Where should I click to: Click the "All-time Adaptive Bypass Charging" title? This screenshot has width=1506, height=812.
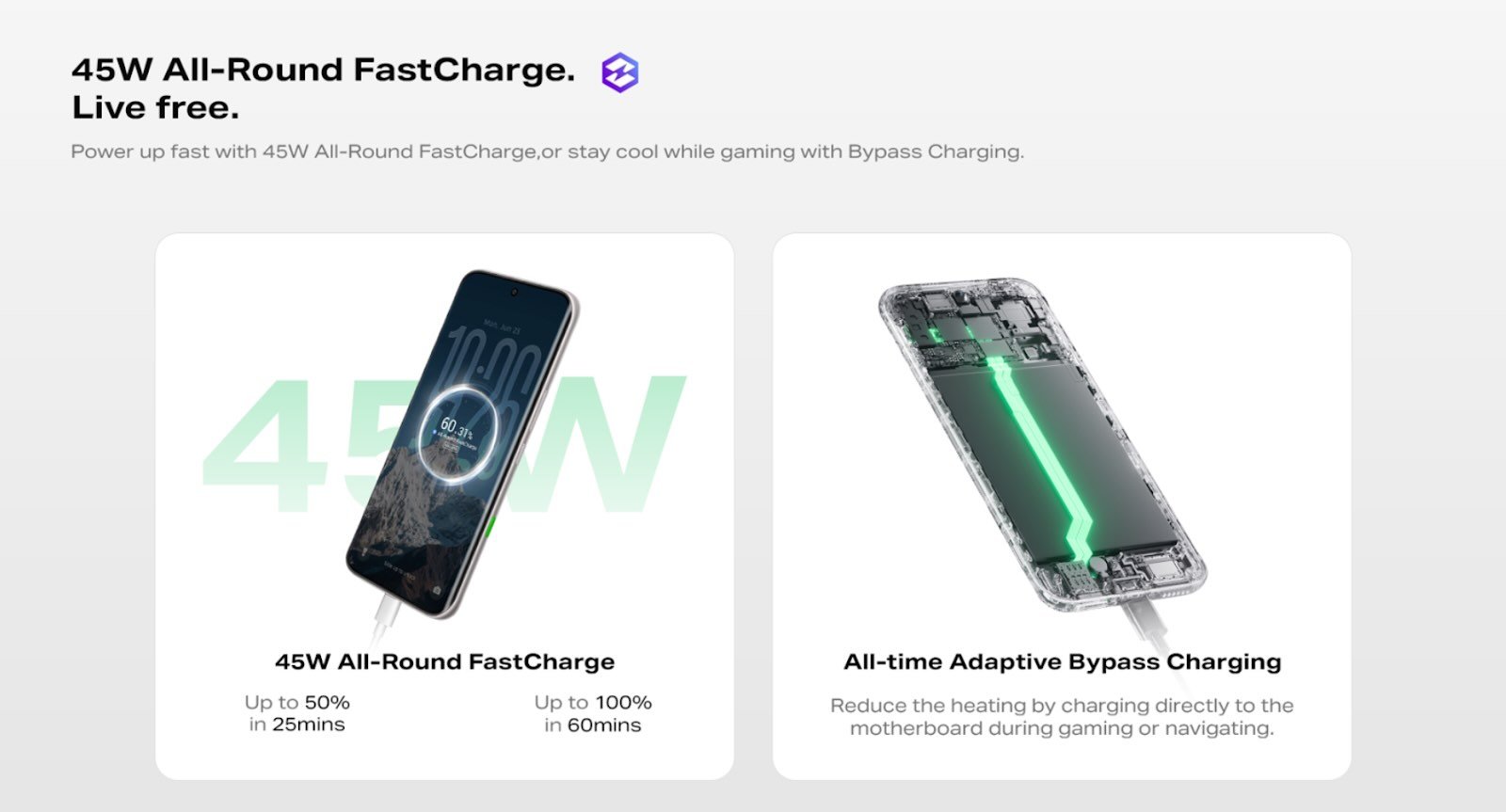(1062, 661)
